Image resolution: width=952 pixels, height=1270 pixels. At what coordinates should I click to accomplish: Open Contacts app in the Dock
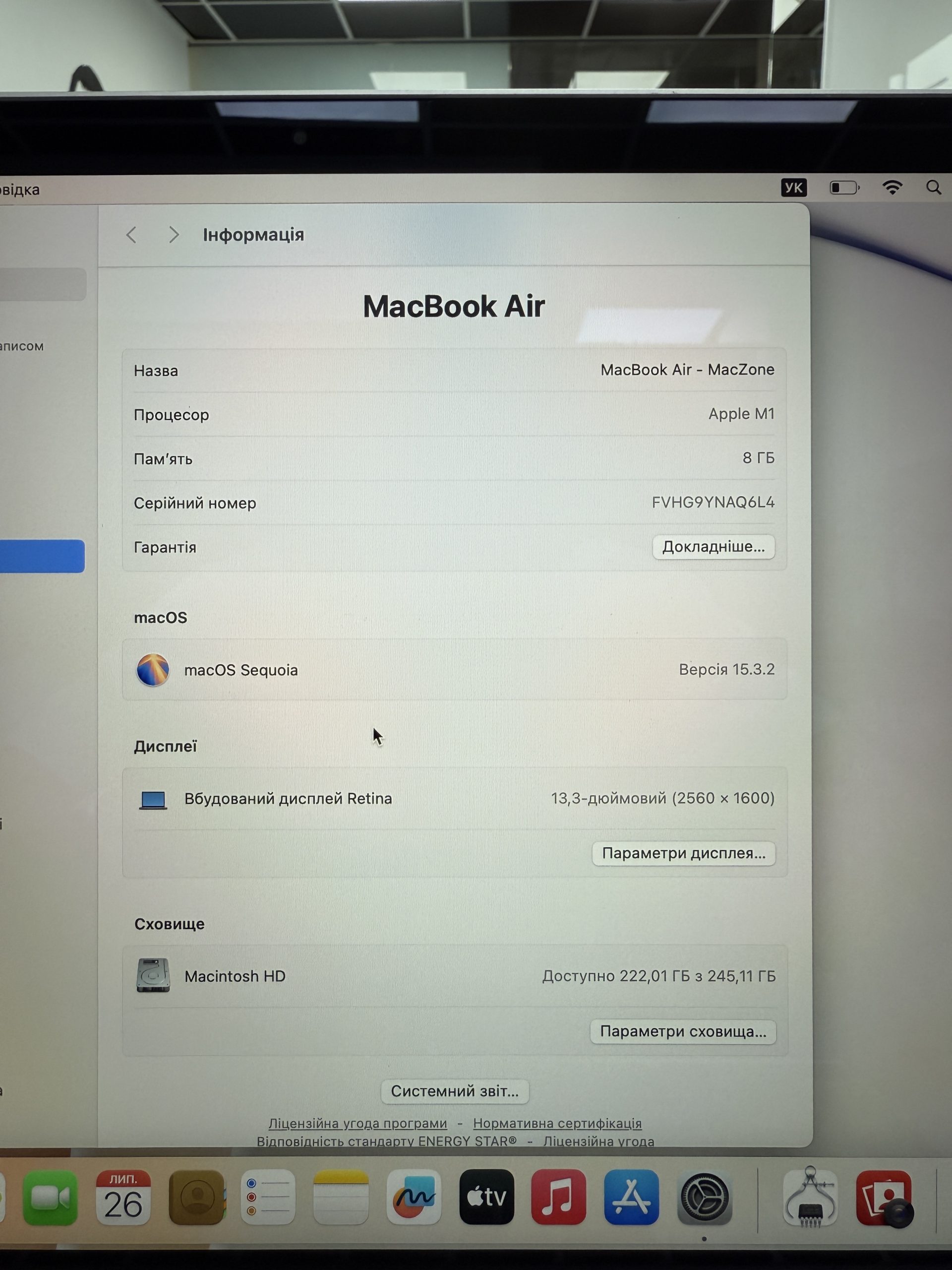[x=196, y=1198]
